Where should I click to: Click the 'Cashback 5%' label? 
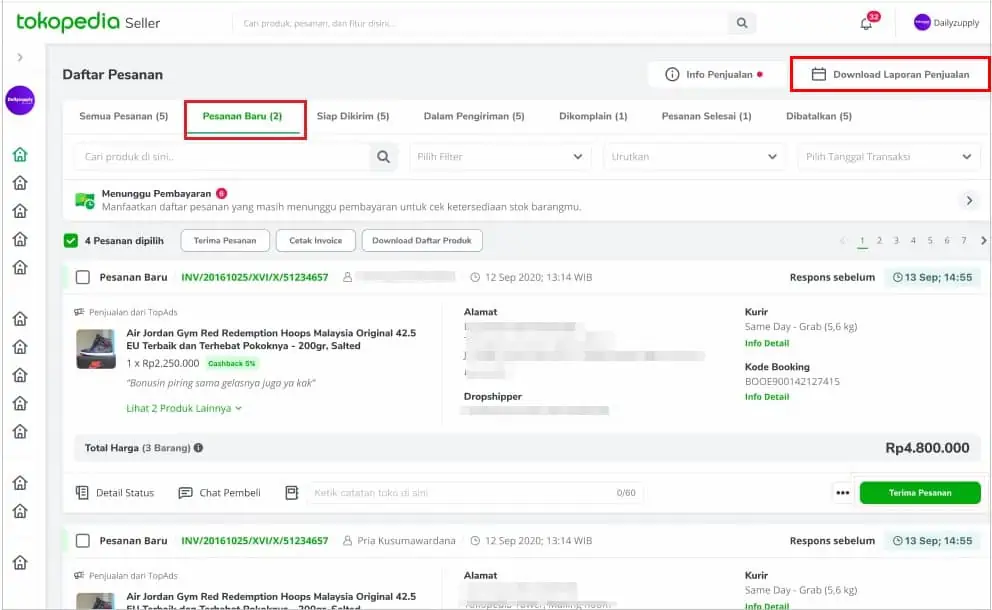232,364
